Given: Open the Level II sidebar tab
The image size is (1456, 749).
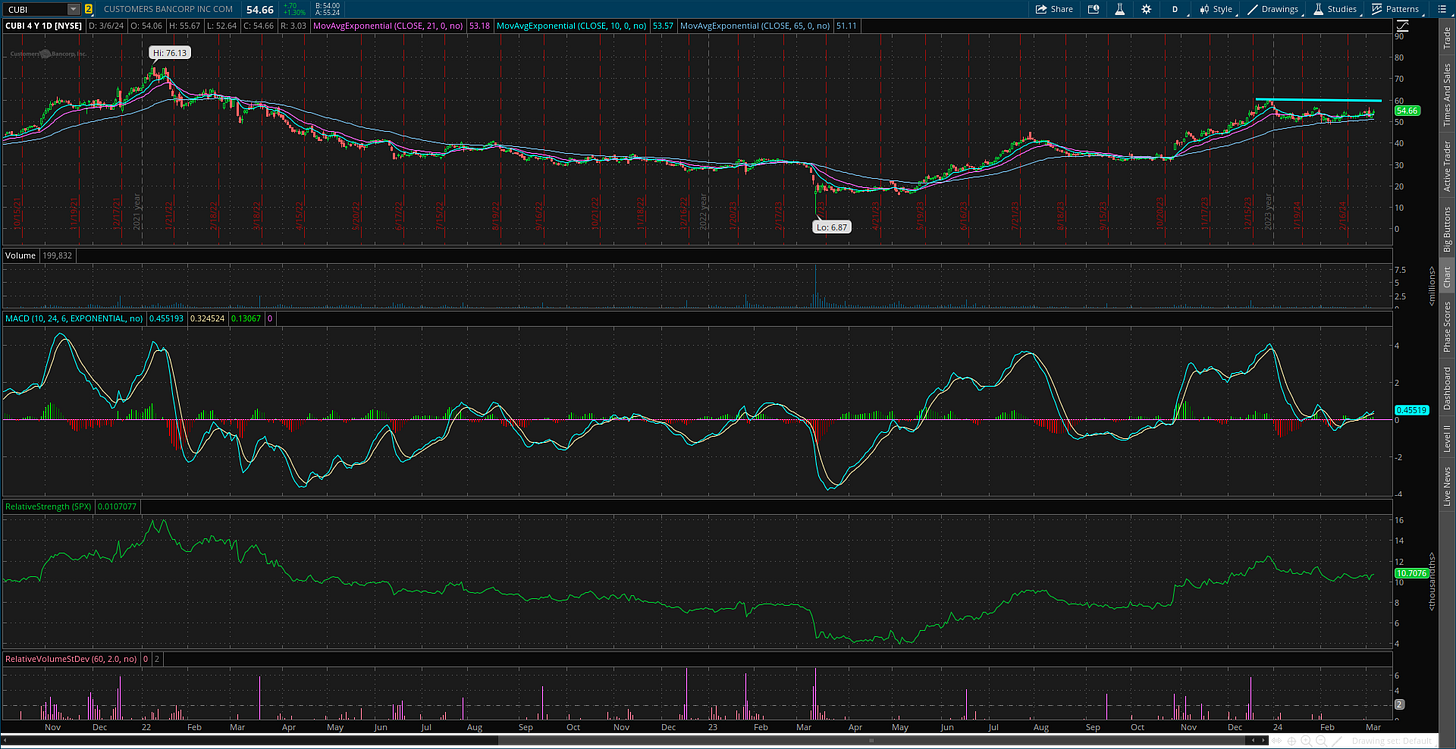Looking at the screenshot, I should (x=1446, y=439).
